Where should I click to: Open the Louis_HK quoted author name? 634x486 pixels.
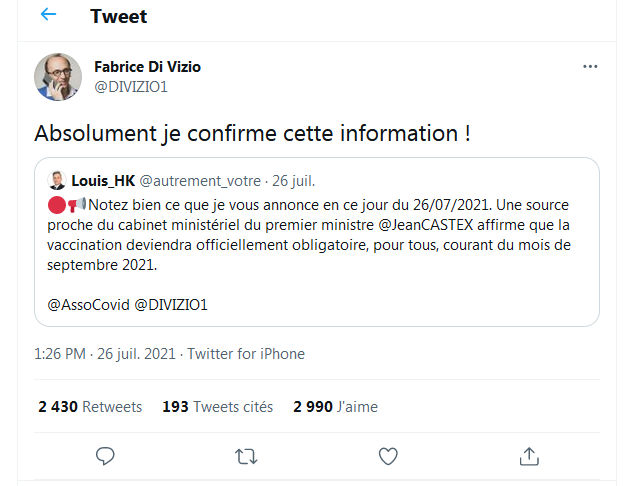click(103, 181)
